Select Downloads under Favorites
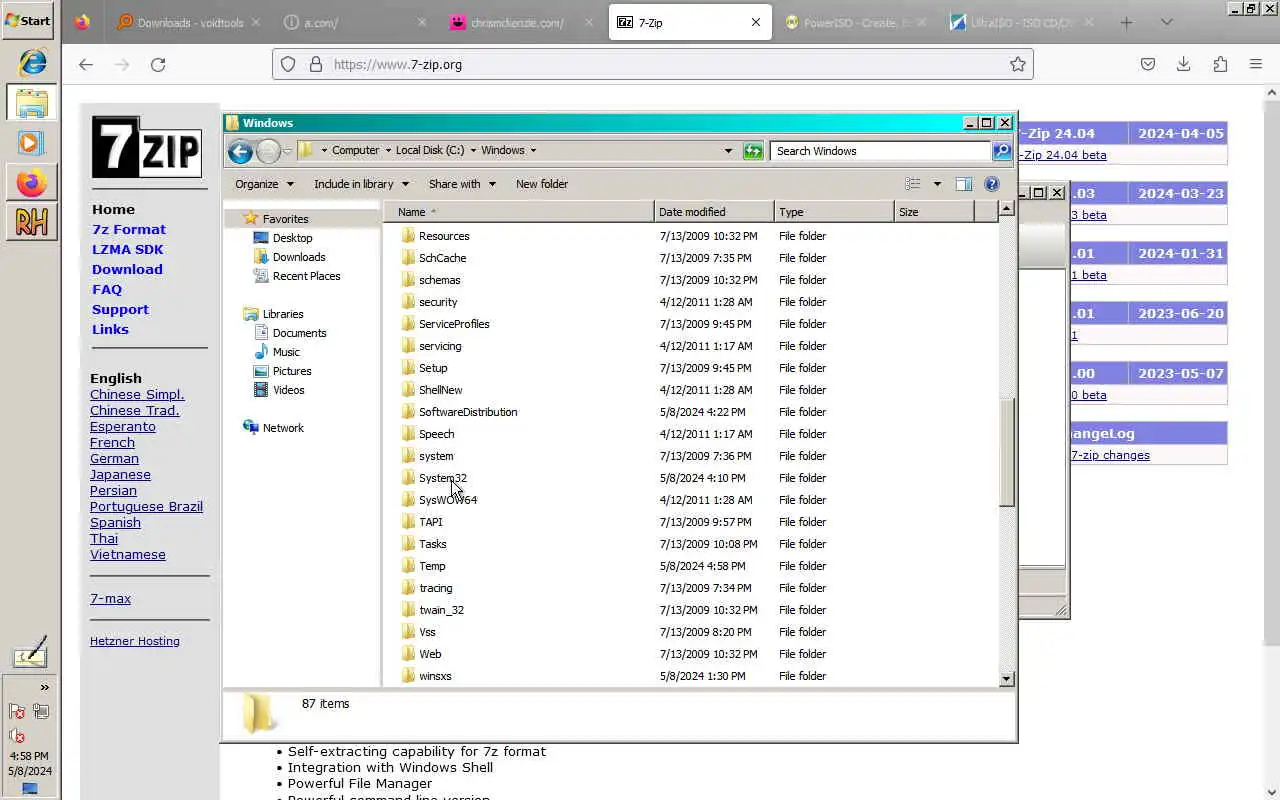 [299, 257]
